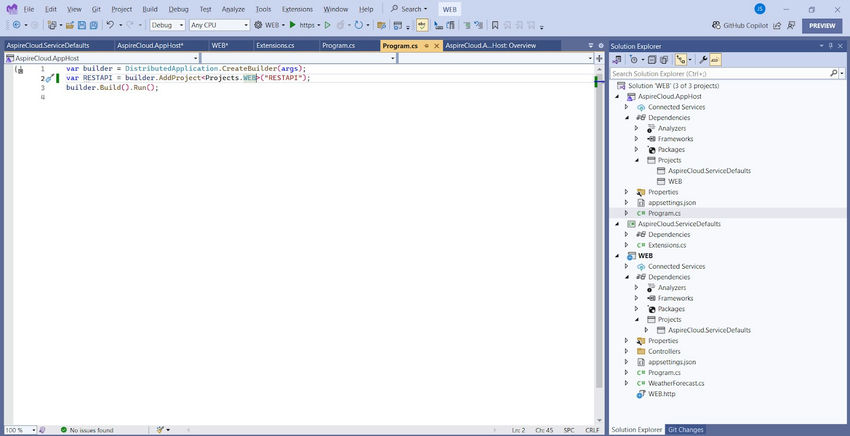Switch to the Extensions.cs tab
Image resolution: width=850 pixels, height=436 pixels.
(x=275, y=45)
